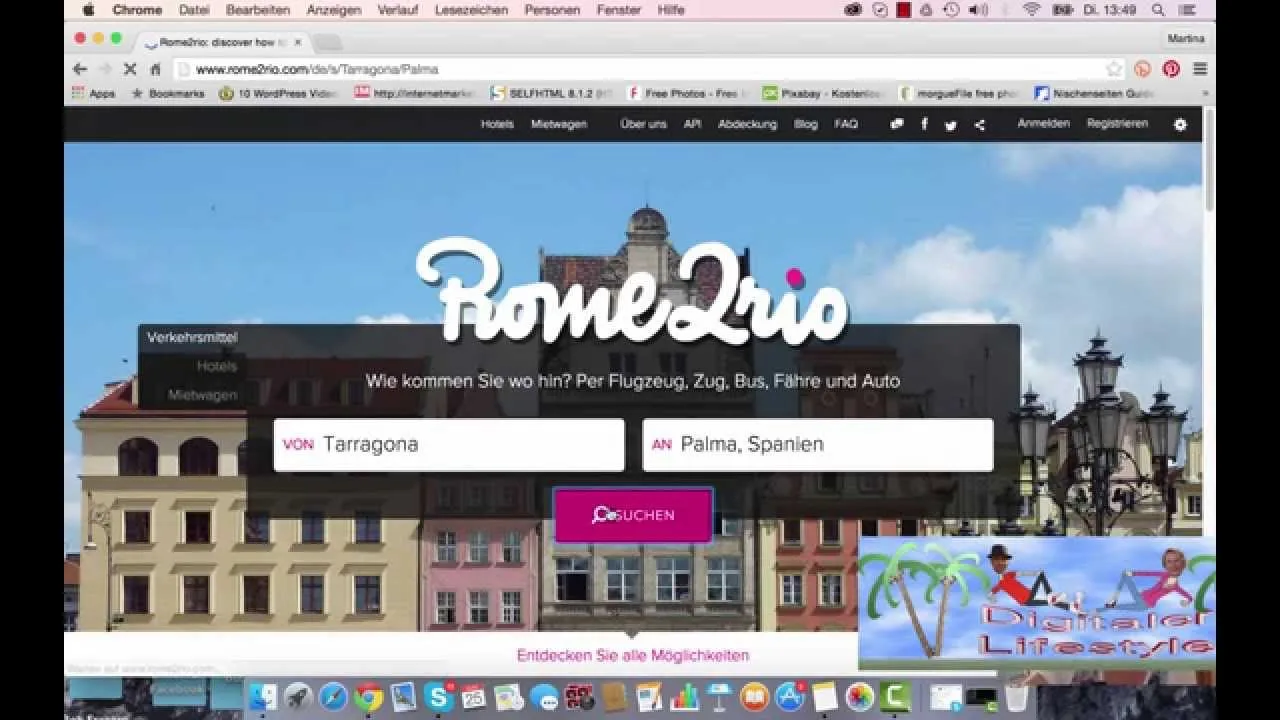Open the Apps bookmarks shortcut
This screenshot has height=720, width=1280.
click(x=93, y=93)
